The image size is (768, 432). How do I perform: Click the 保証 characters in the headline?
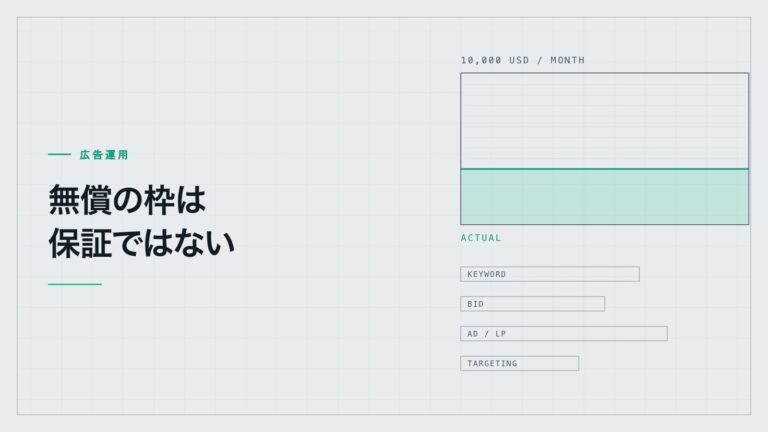80,243
